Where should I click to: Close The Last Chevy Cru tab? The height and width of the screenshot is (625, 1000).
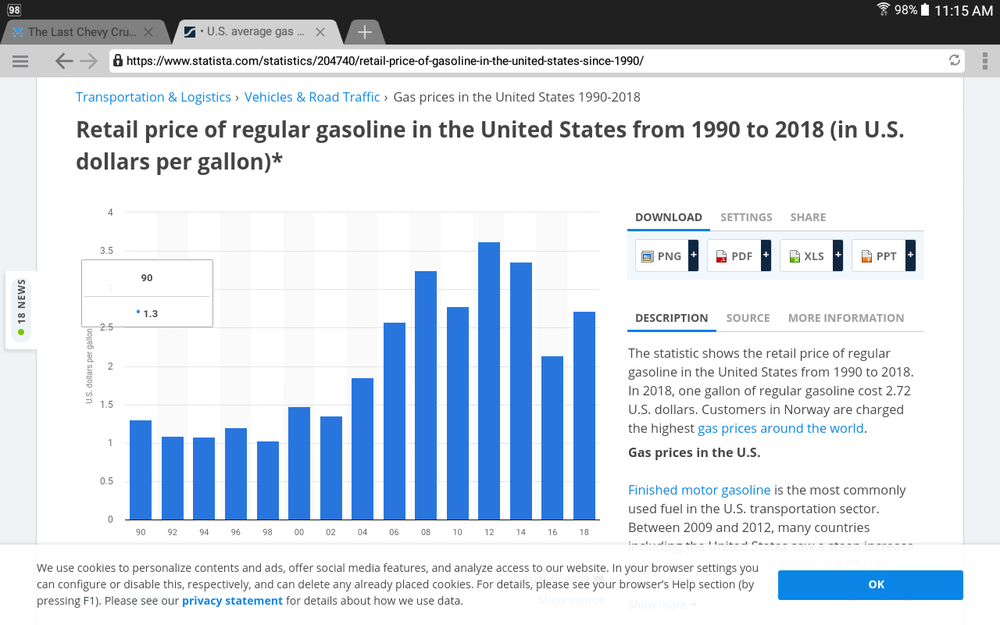click(x=149, y=32)
